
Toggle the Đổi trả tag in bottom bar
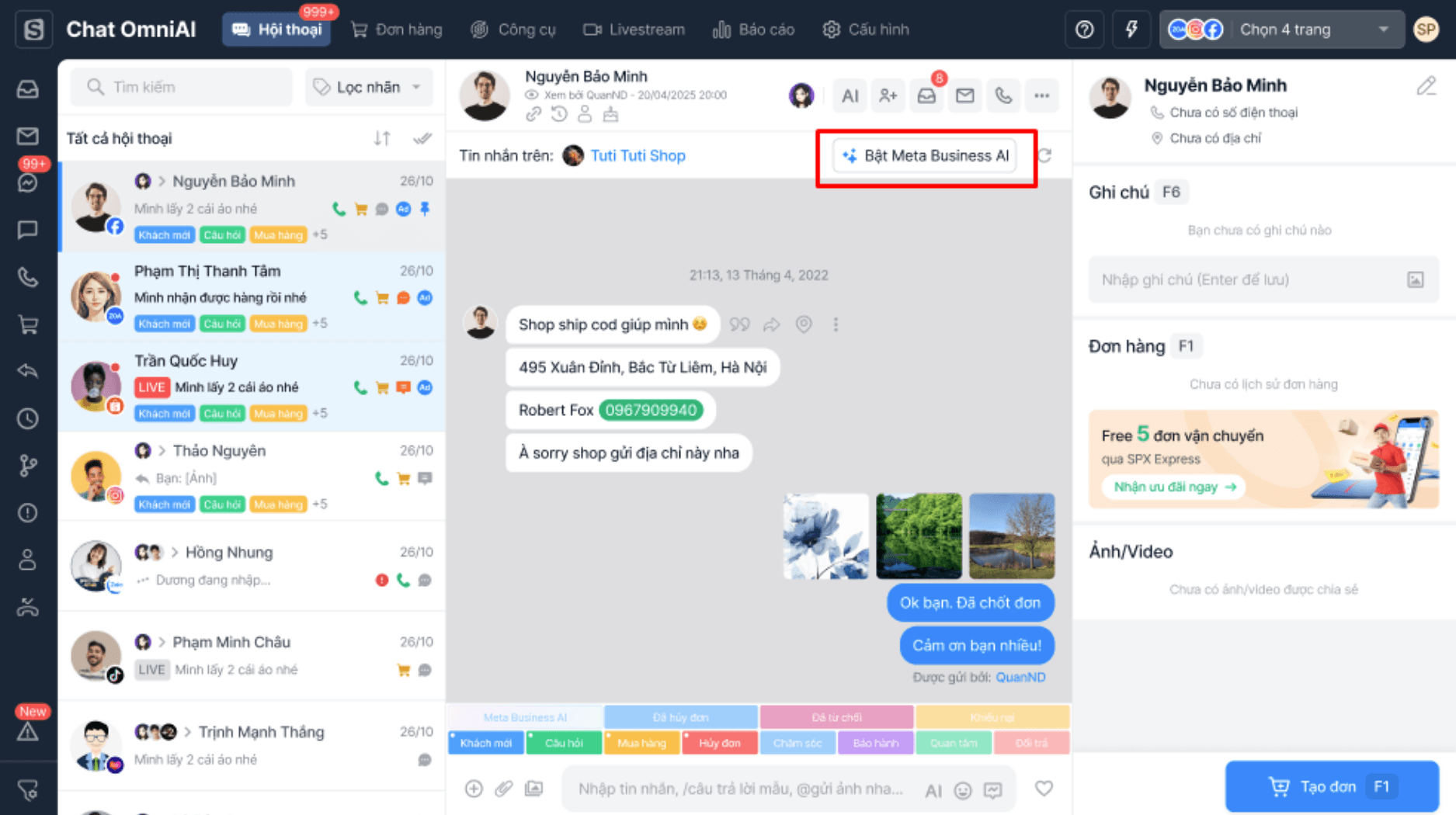point(1031,743)
